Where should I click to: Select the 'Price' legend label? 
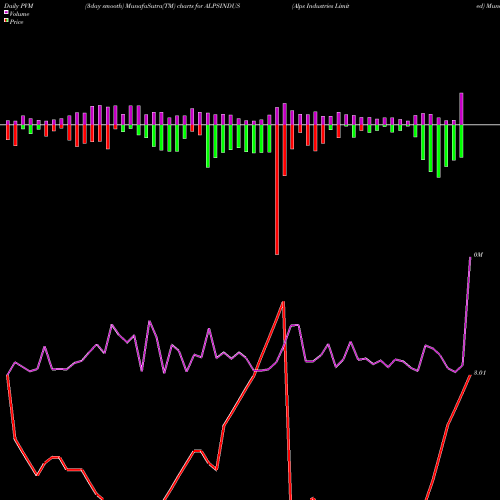[16, 22]
